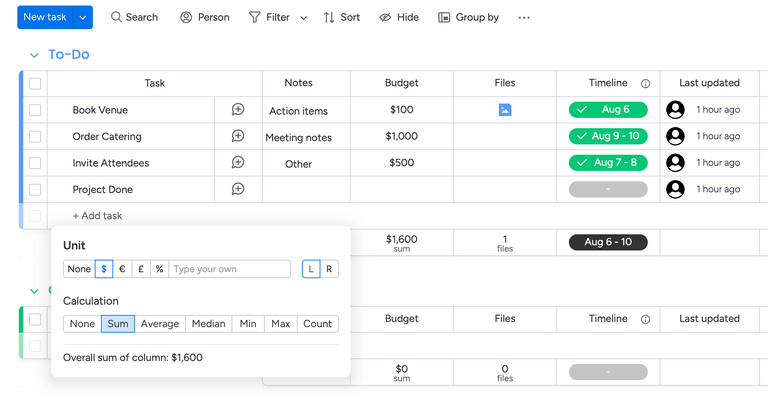Viewport: 768px width, 403px height.
Task: Collapse the To-Do group
Action: [34, 55]
